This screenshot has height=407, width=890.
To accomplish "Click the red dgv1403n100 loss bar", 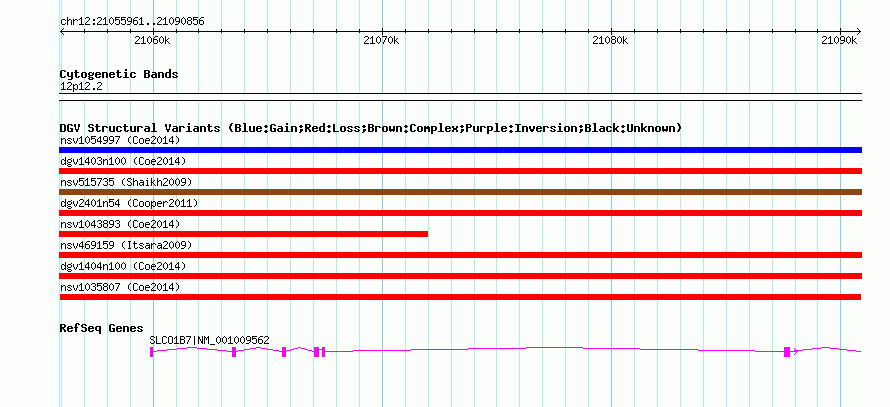I will (x=460, y=171).
